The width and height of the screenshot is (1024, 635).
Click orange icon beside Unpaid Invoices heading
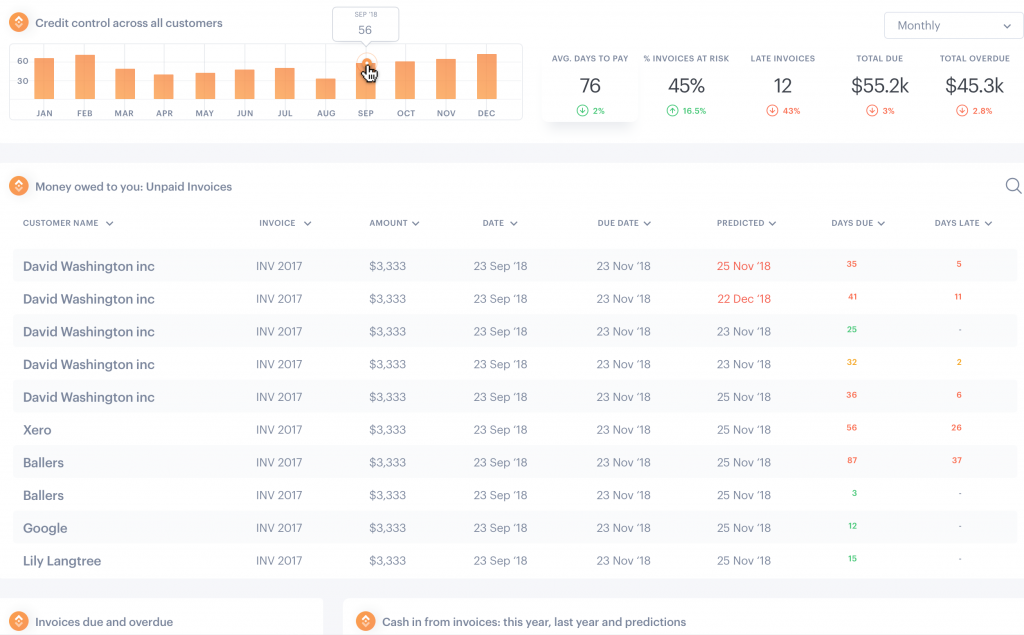pos(19,186)
